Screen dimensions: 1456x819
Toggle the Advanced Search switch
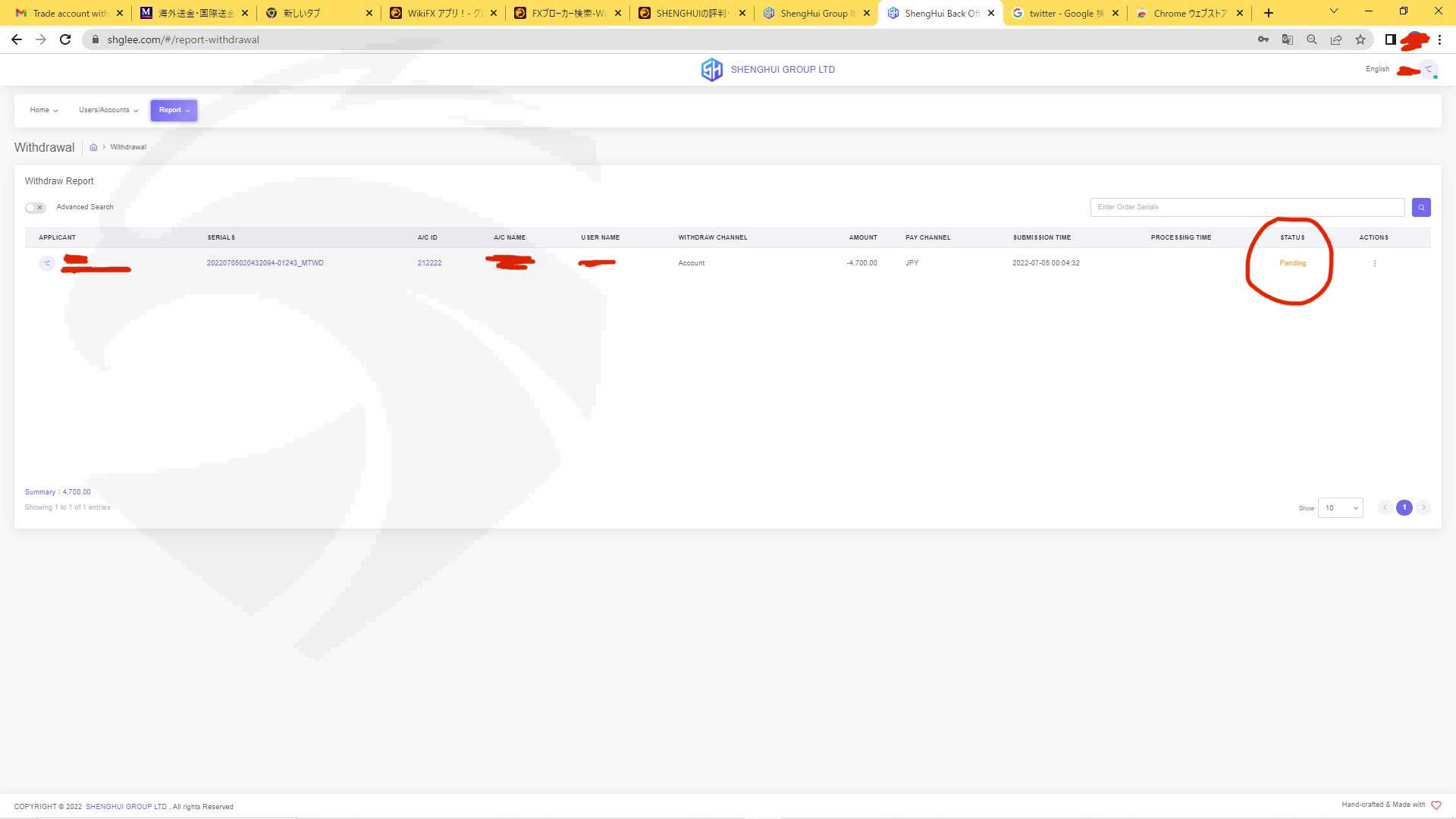click(x=35, y=208)
